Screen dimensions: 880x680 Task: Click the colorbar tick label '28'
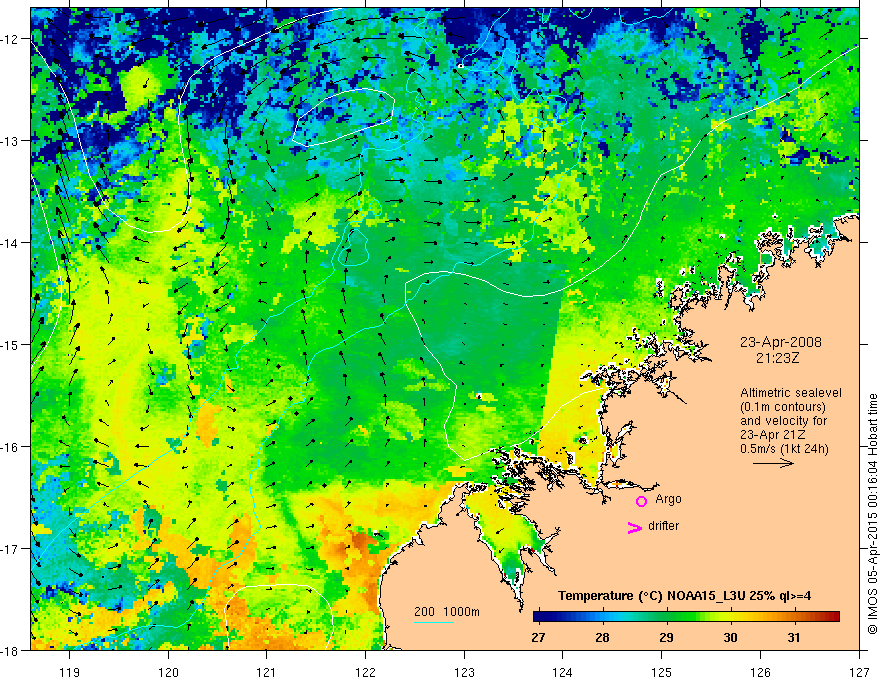(x=602, y=638)
